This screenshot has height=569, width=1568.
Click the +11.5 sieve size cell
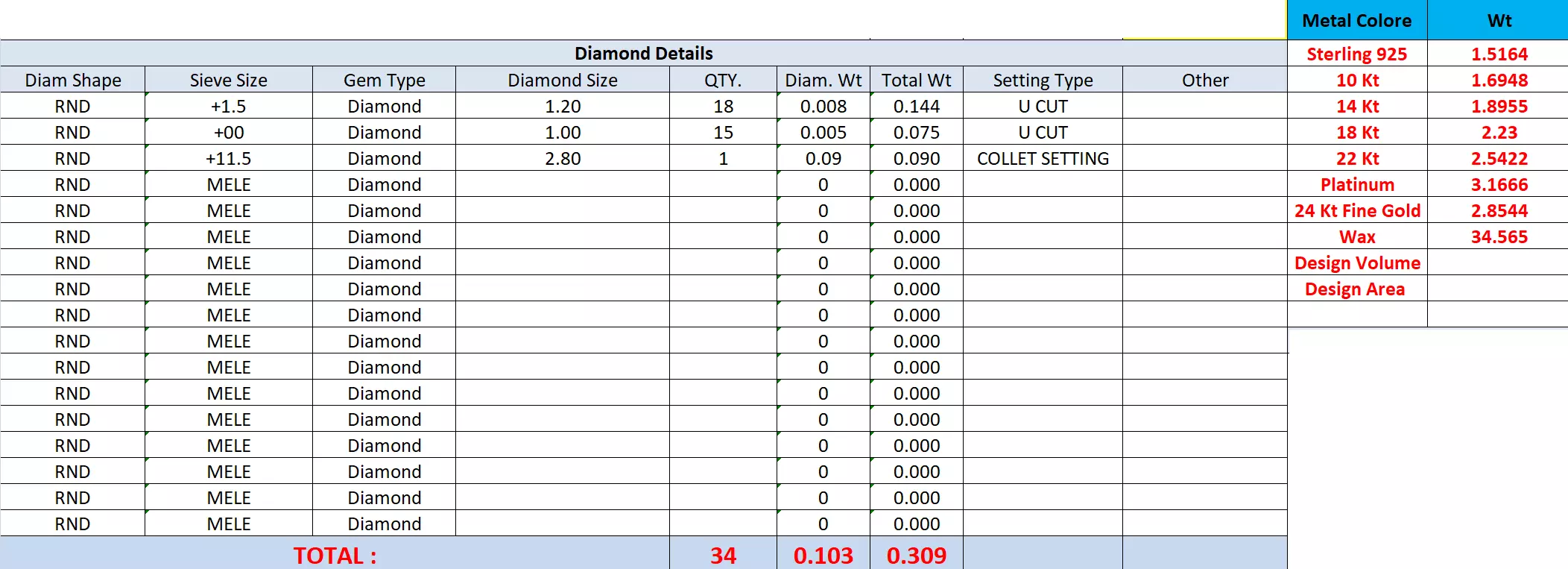[228, 159]
